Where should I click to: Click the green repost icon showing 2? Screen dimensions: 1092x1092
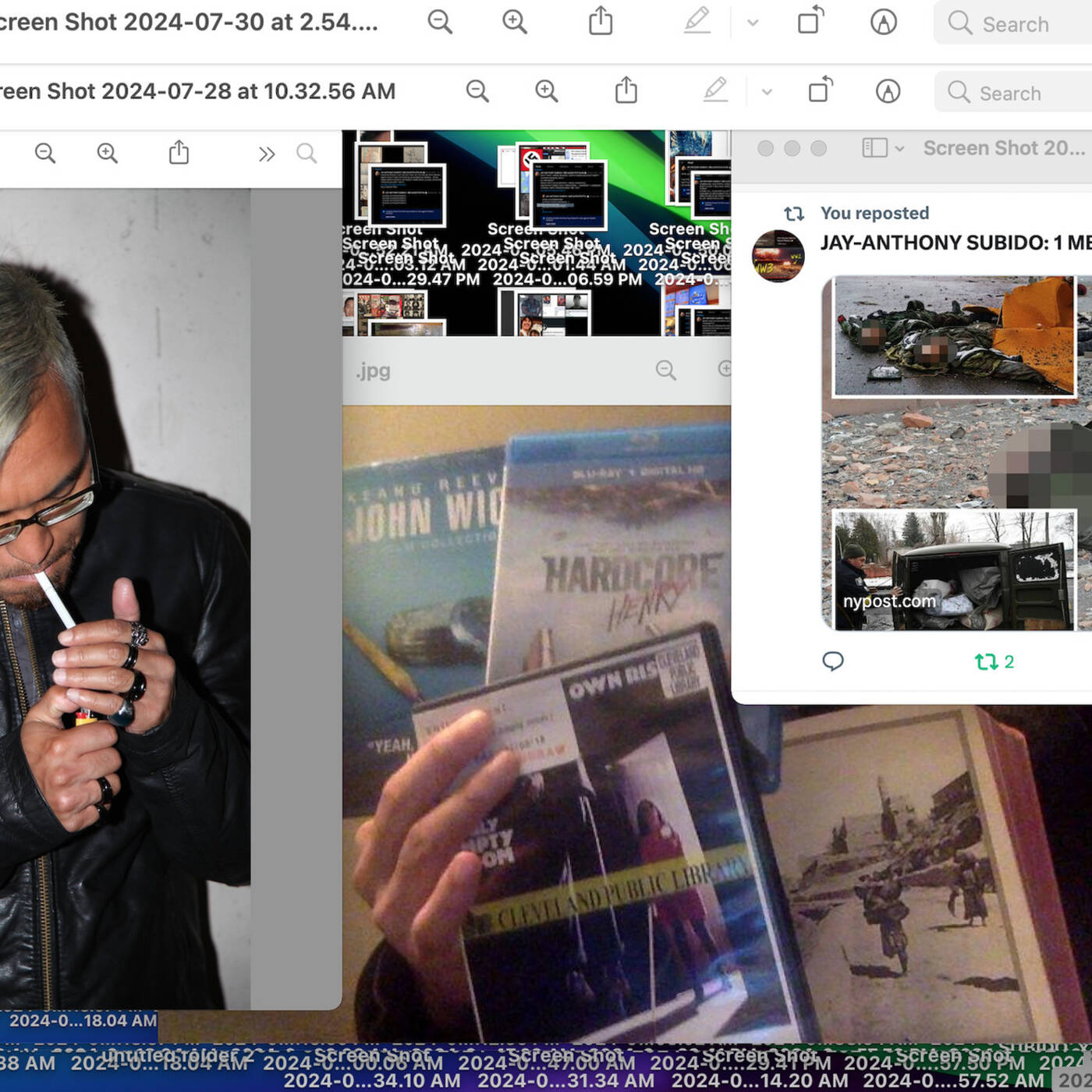(x=986, y=662)
